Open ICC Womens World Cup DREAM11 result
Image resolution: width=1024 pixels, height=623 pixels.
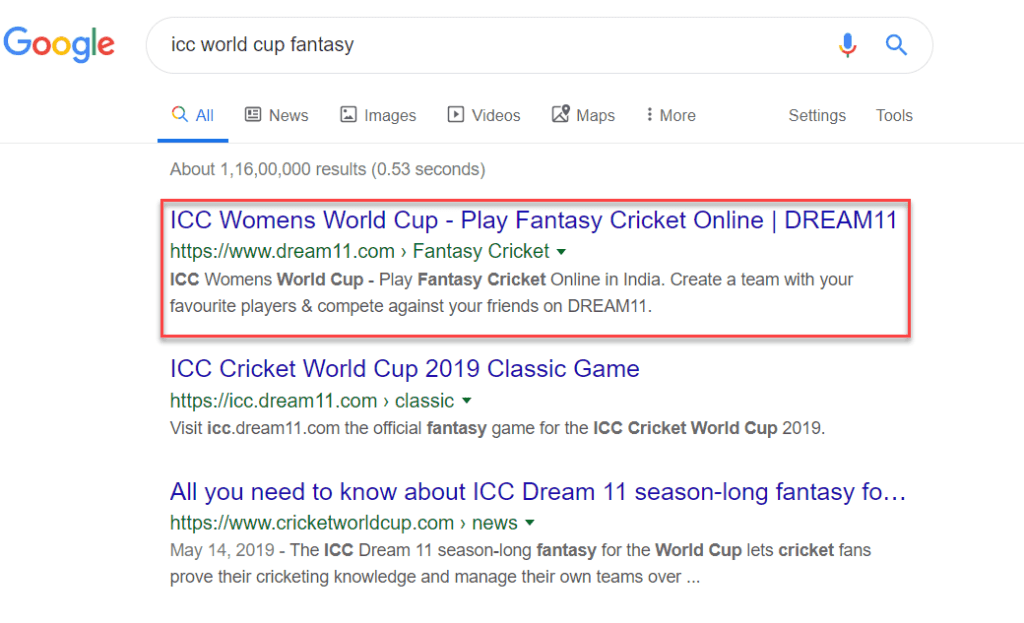click(534, 220)
